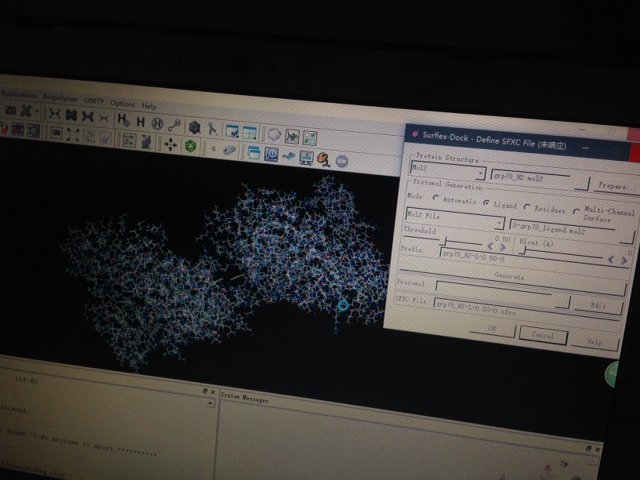Click the Edit button next to SFXC File

598,305
